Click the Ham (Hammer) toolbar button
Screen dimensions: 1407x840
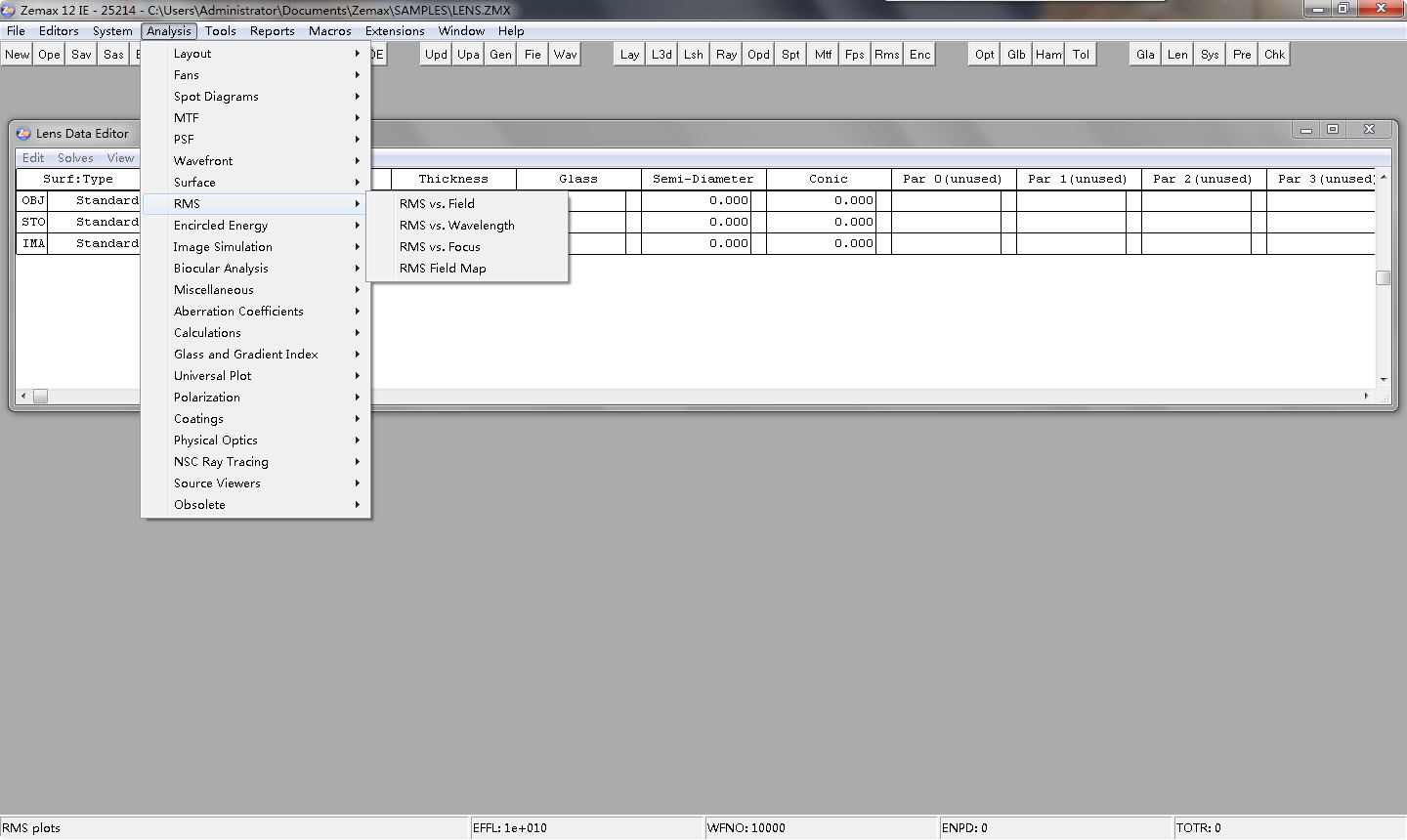pyautogui.click(x=1048, y=55)
